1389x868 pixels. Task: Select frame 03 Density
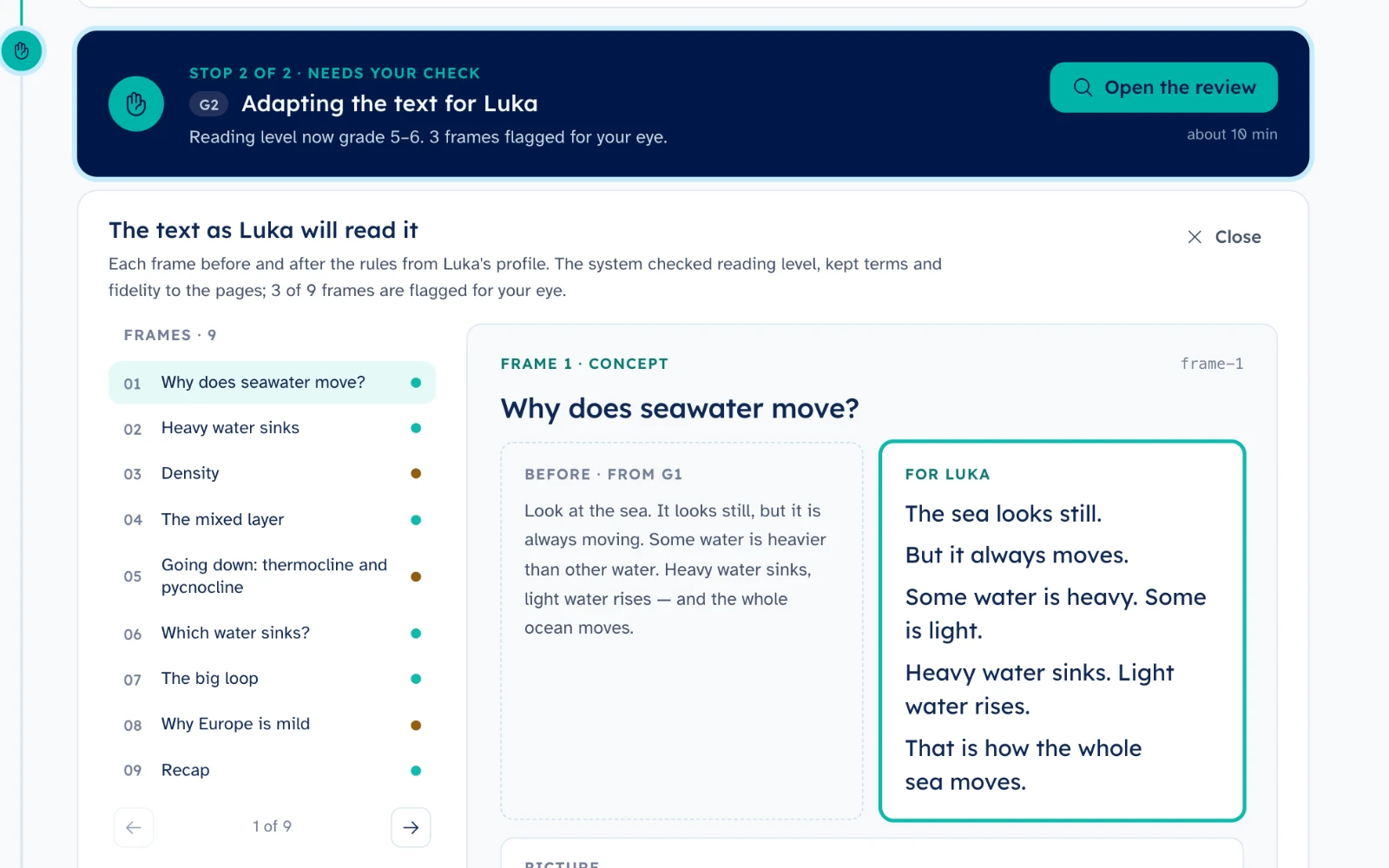pyautogui.click(x=272, y=474)
